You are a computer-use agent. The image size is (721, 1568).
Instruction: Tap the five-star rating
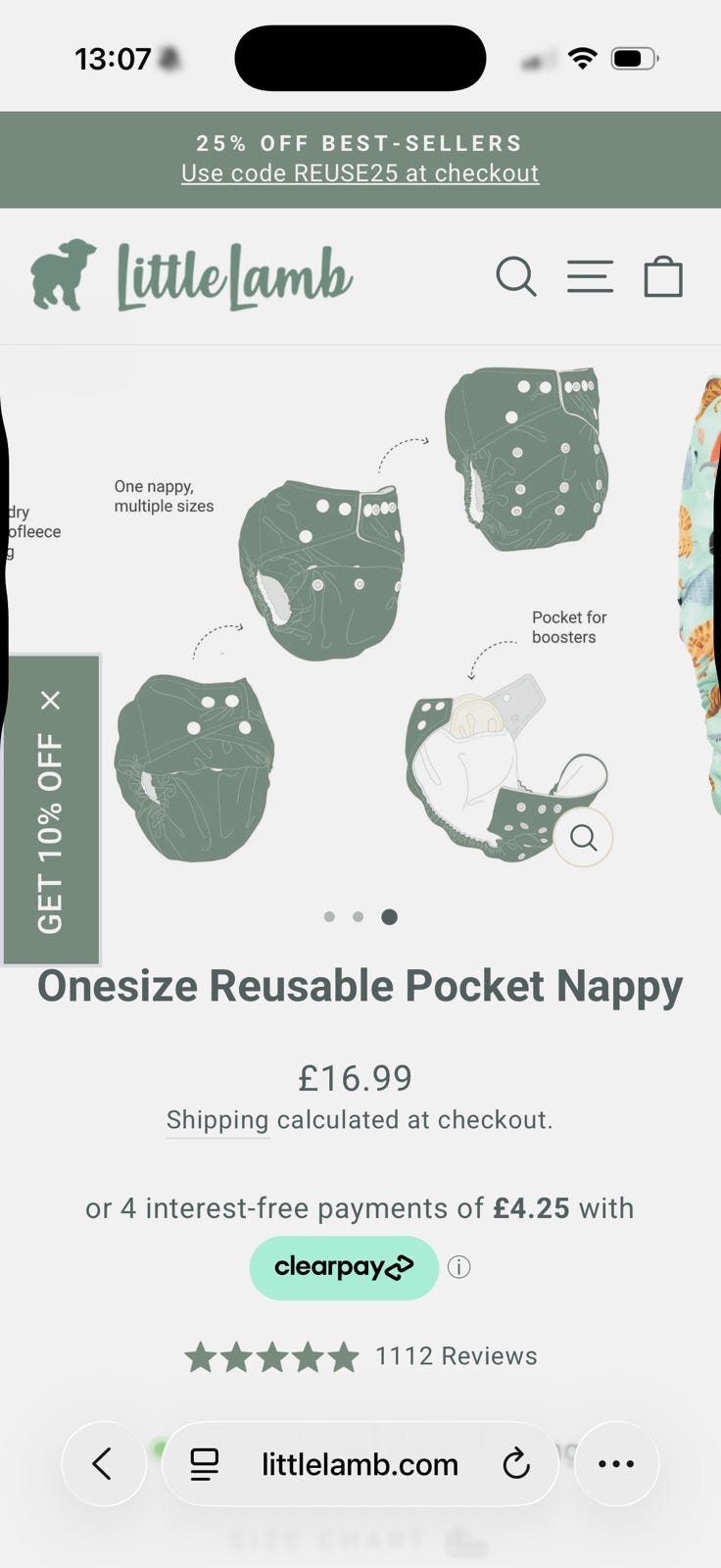tap(271, 1357)
